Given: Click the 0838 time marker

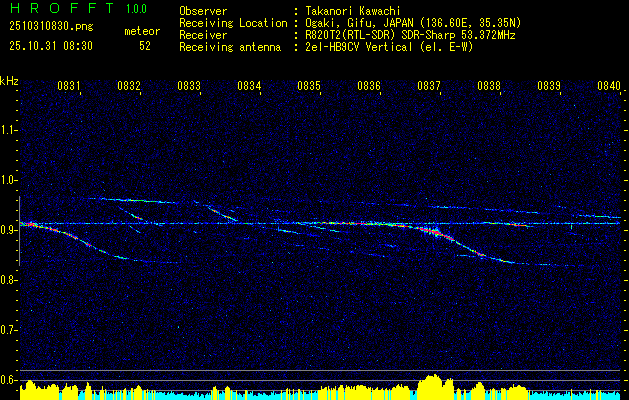Looking at the screenshot, I should point(489,85).
